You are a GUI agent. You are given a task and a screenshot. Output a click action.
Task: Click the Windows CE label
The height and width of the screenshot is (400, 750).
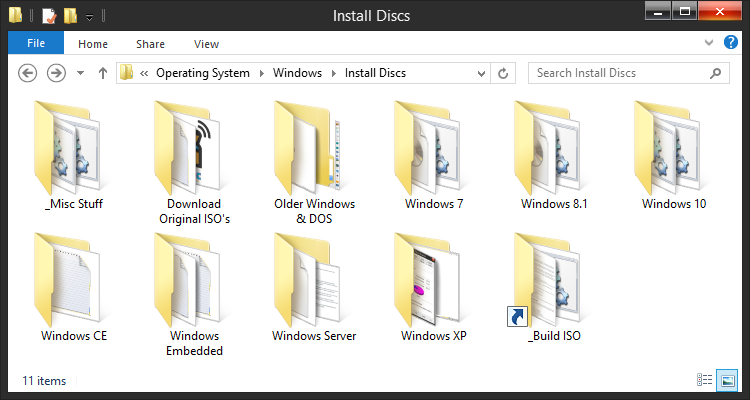[x=74, y=335]
